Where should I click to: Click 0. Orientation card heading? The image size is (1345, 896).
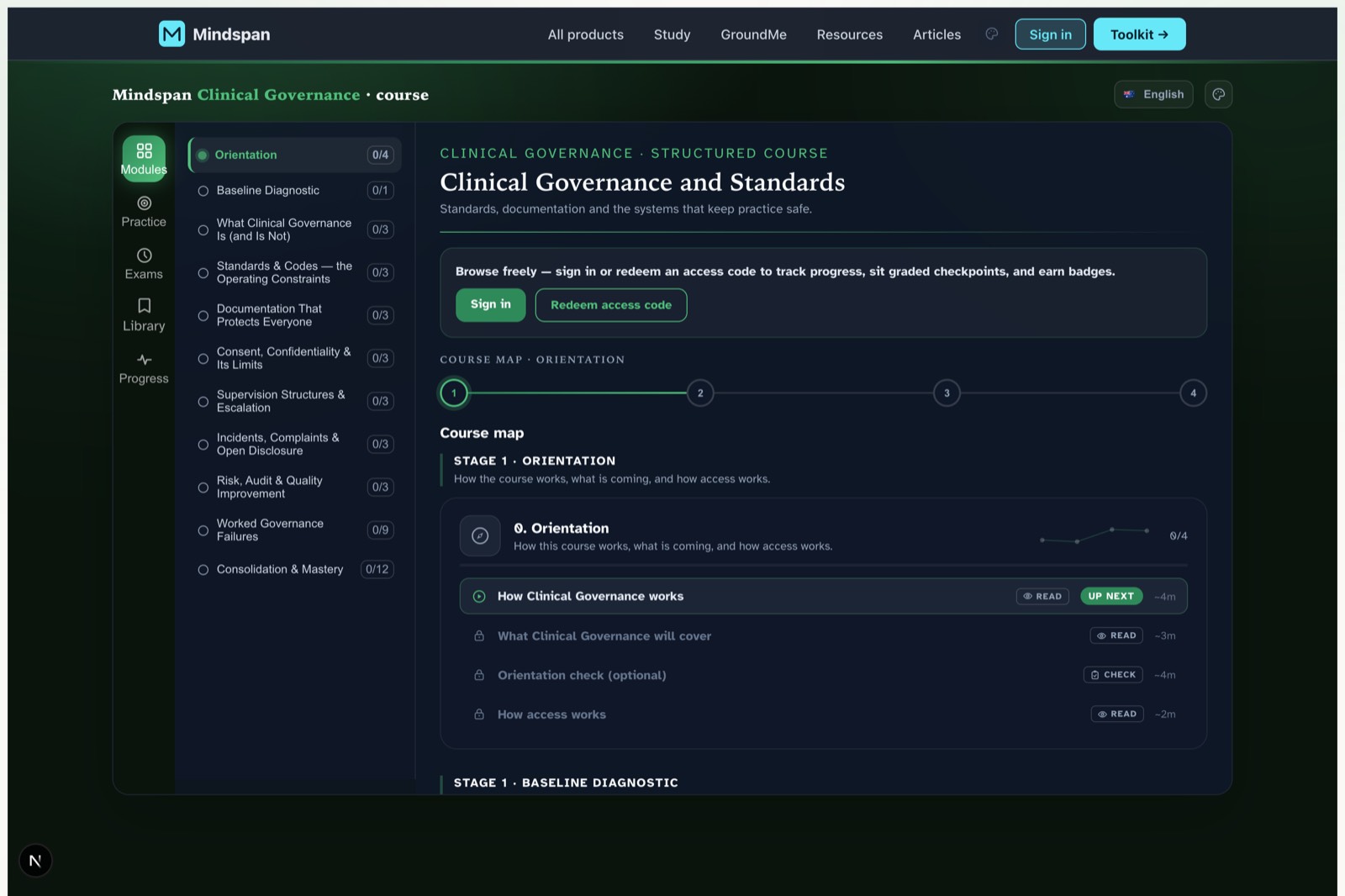pyautogui.click(x=561, y=528)
